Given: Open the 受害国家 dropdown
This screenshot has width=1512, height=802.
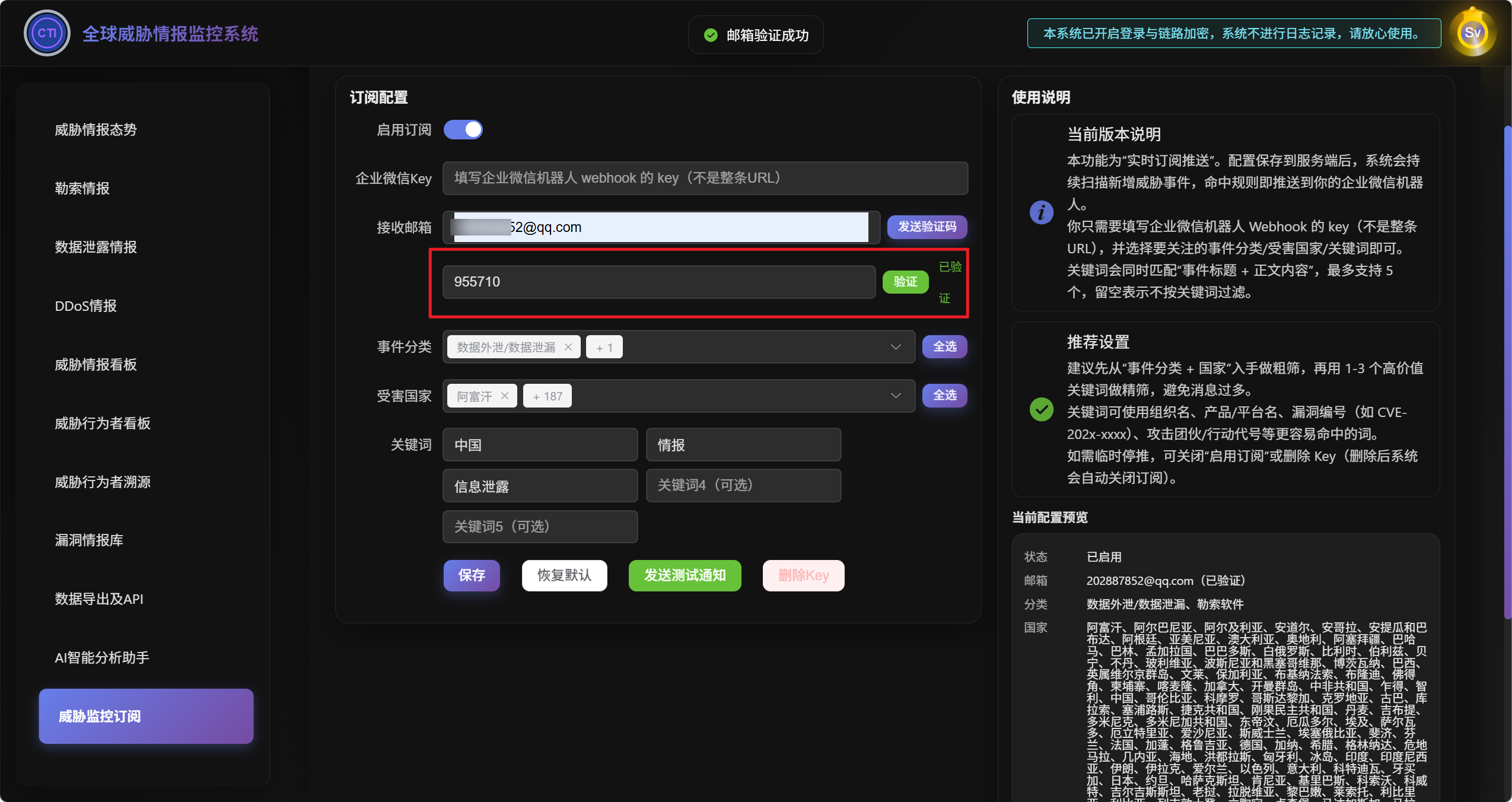Looking at the screenshot, I should 895,396.
